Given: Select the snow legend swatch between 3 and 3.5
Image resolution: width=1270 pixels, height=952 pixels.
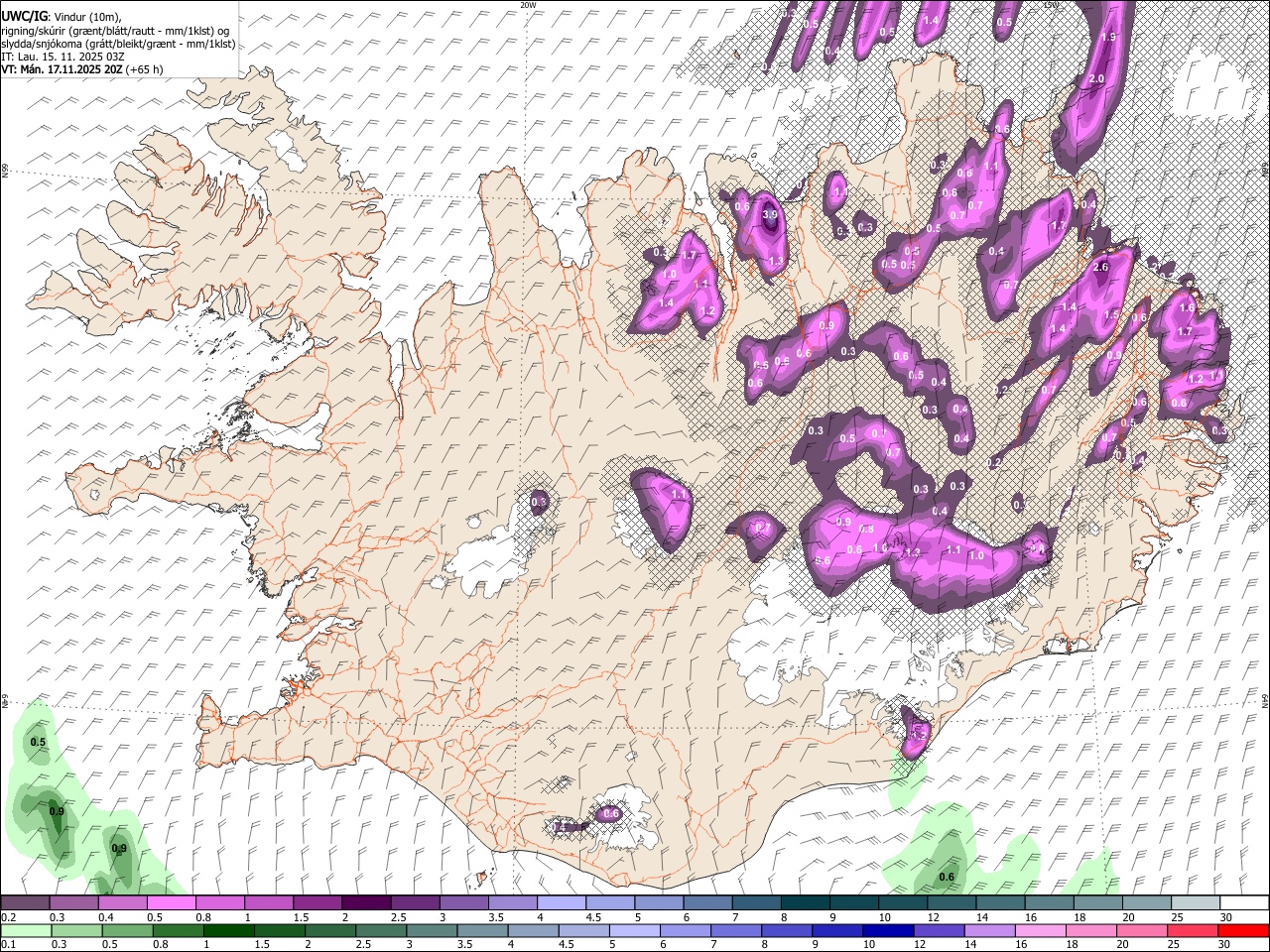Looking at the screenshot, I should coord(463,902).
